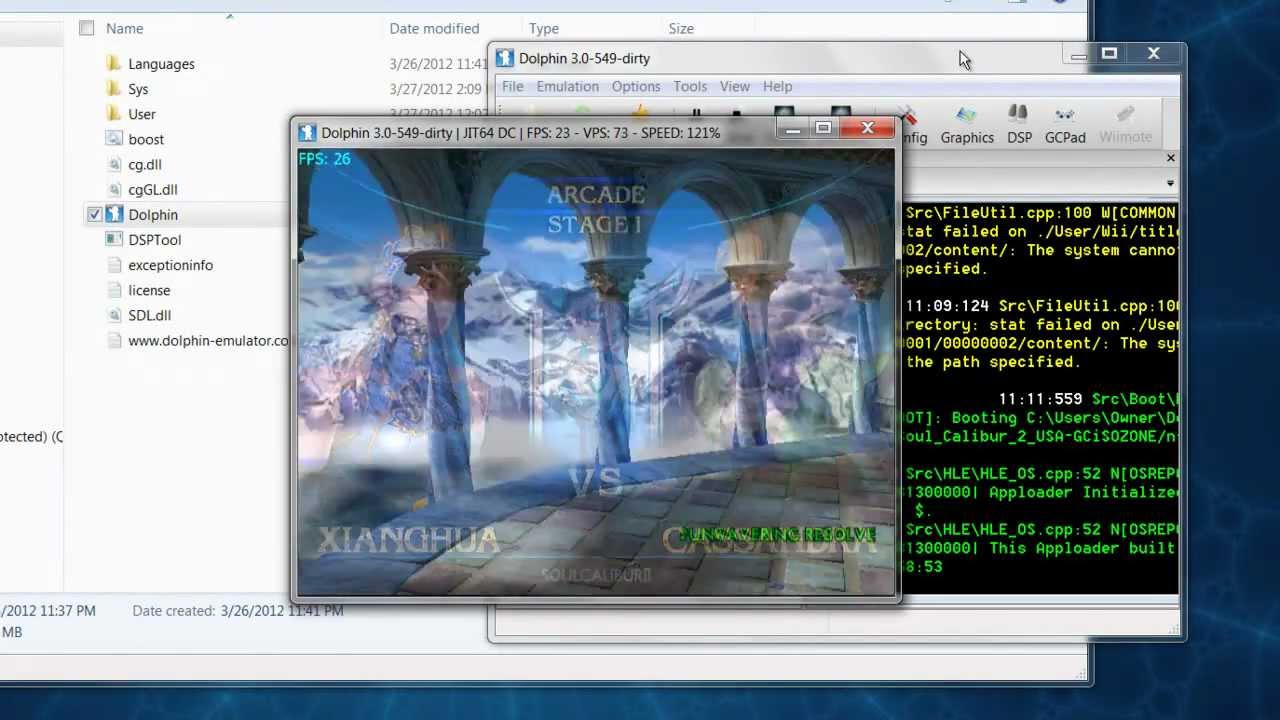Click the exceptioninfo file name

coord(170,265)
